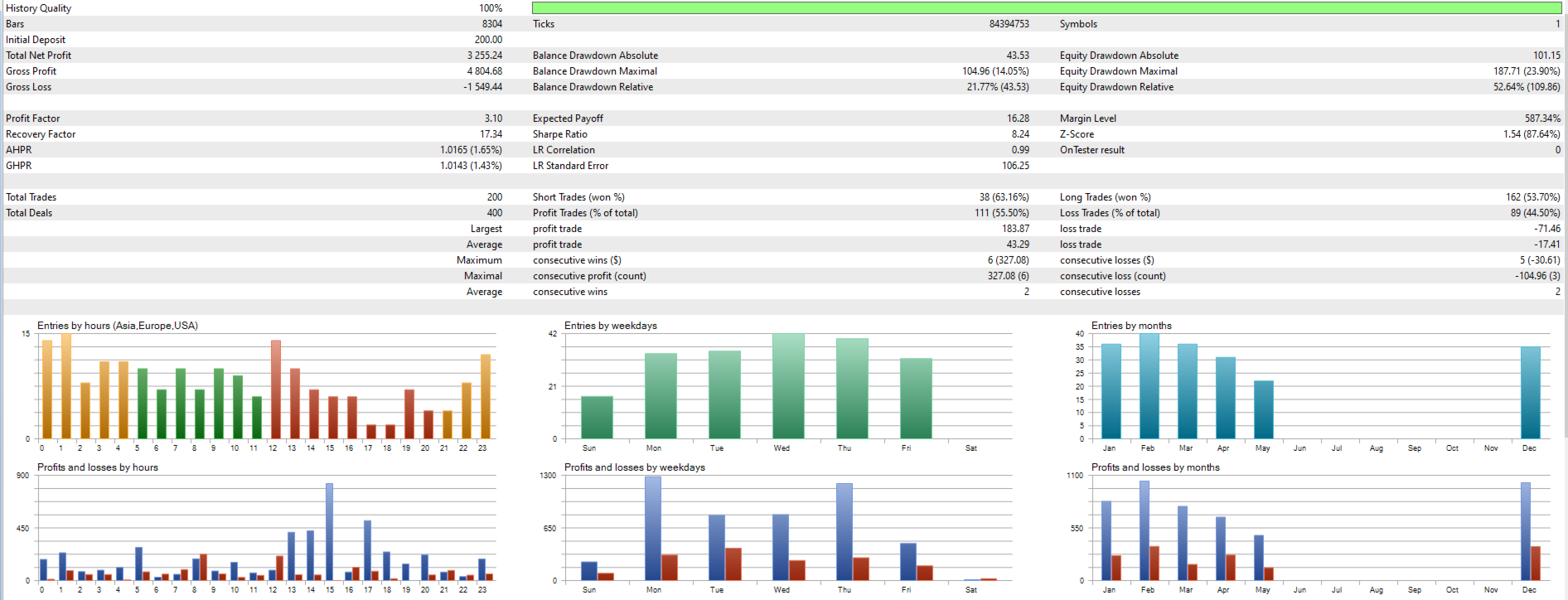Select the consecutive wins ($) value 6 (327.08)
The width and height of the screenshot is (1568, 600).
tap(1009, 260)
